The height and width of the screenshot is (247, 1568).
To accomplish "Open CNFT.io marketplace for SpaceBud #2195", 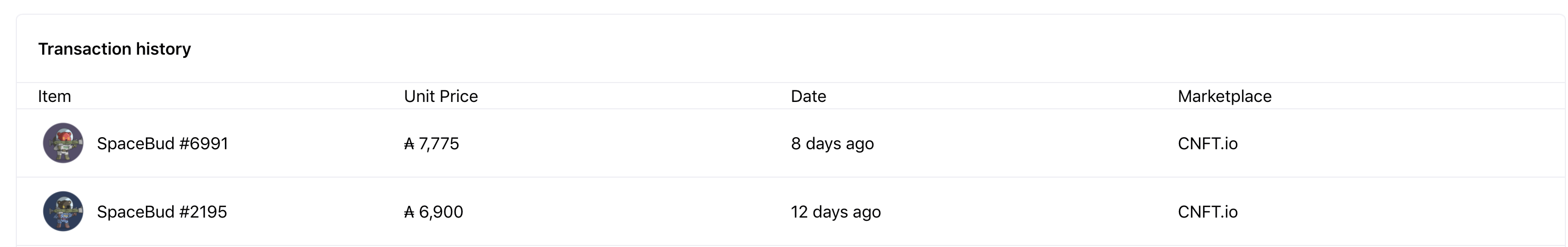I will (x=1208, y=212).
